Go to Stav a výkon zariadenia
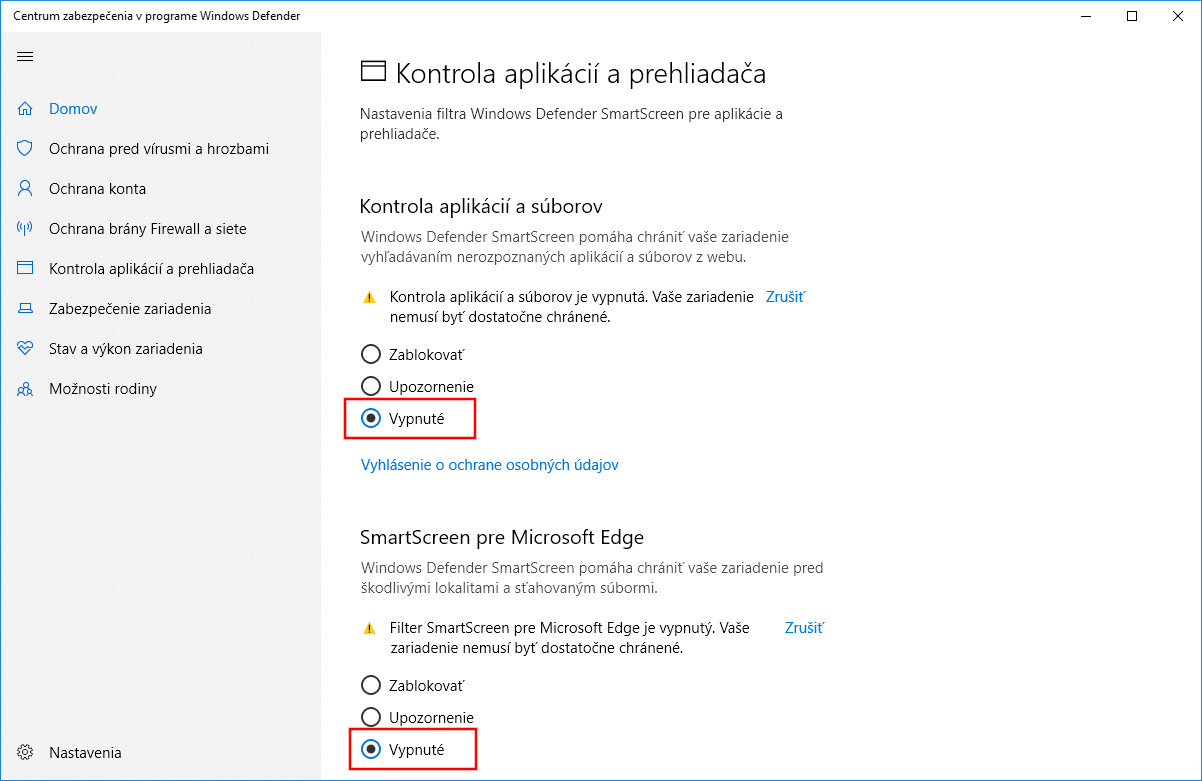 click(125, 349)
